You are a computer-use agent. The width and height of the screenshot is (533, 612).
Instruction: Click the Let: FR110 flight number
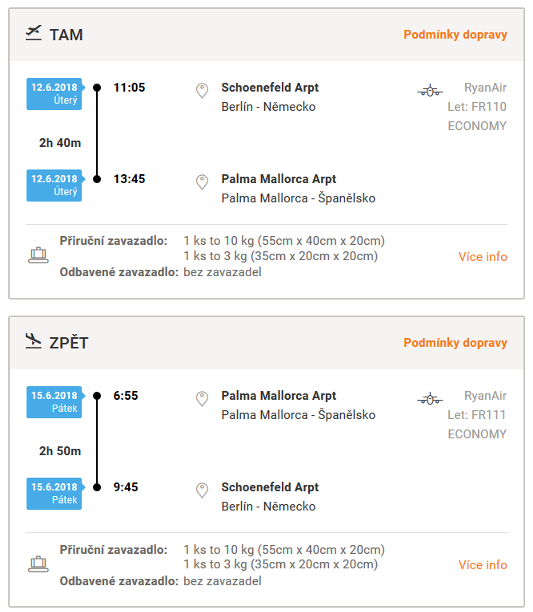(477, 107)
